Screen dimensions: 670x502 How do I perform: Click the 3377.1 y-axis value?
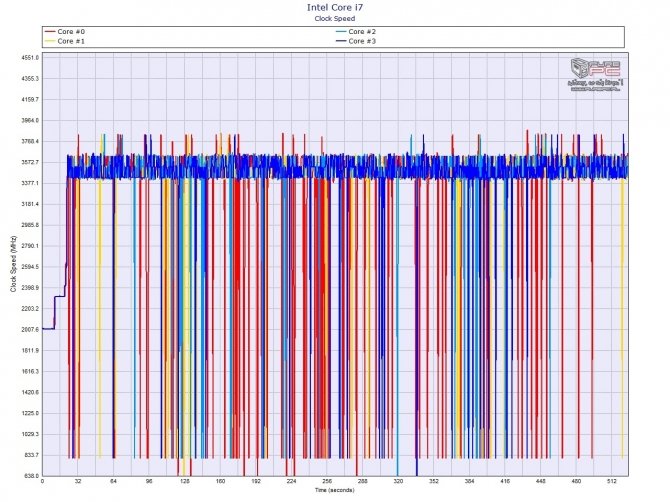[x=30, y=183]
